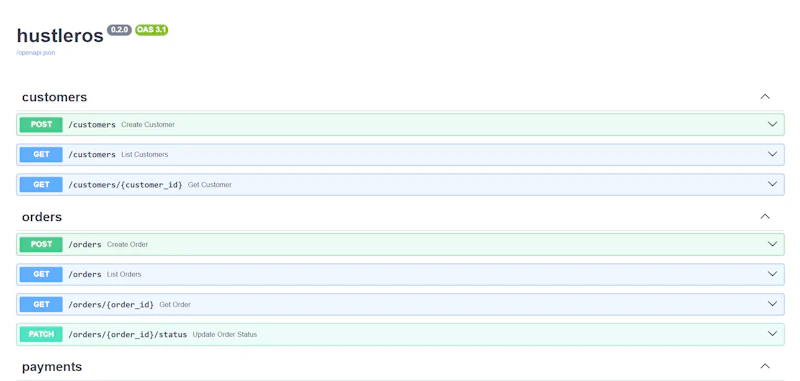Viewport: 800px width, 381px height.
Task: Expand the POST /customers Create Customer arrow
Action: 772,124
